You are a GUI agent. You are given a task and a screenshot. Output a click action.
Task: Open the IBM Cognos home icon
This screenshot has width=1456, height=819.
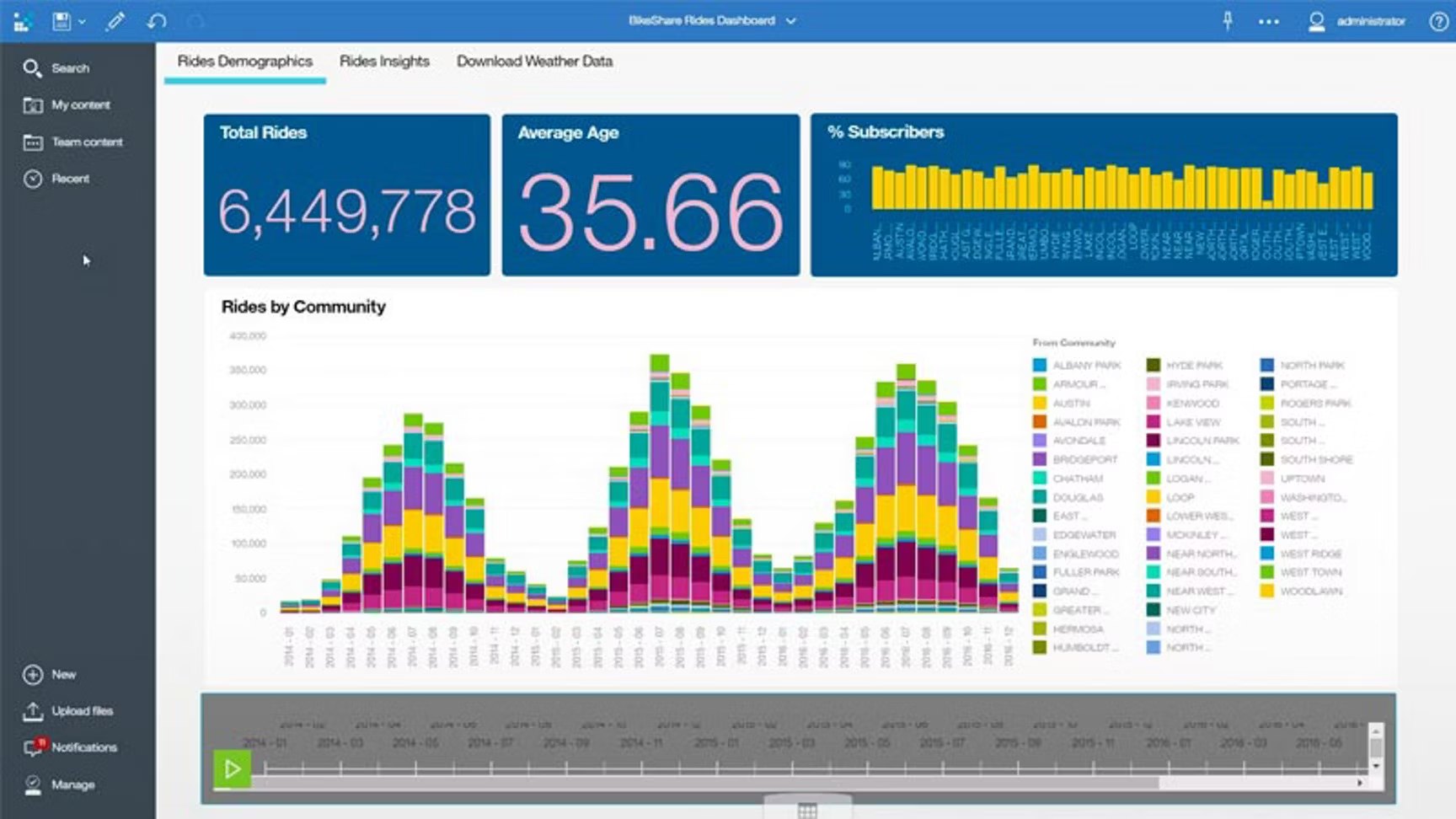click(x=22, y=21)
